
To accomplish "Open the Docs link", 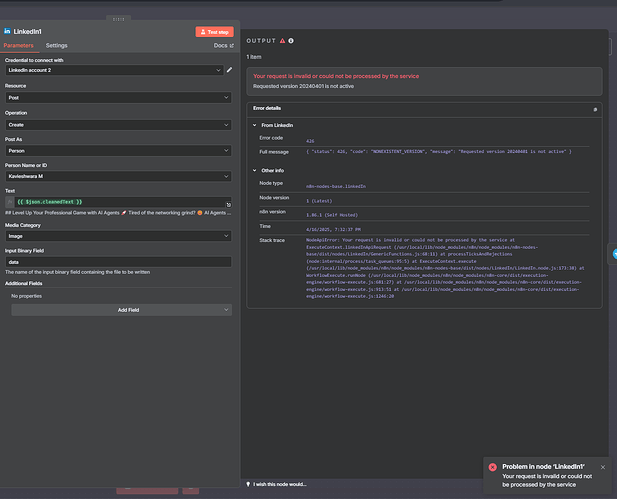I will click(x=224, y=46).
